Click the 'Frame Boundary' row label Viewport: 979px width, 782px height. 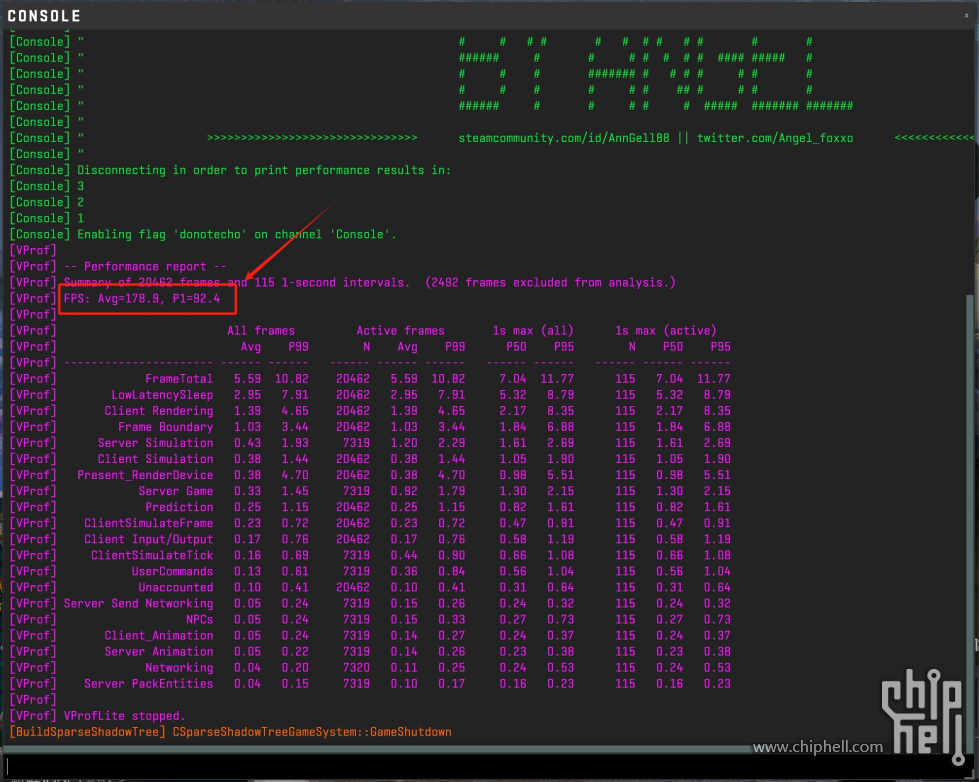point(165,427)
